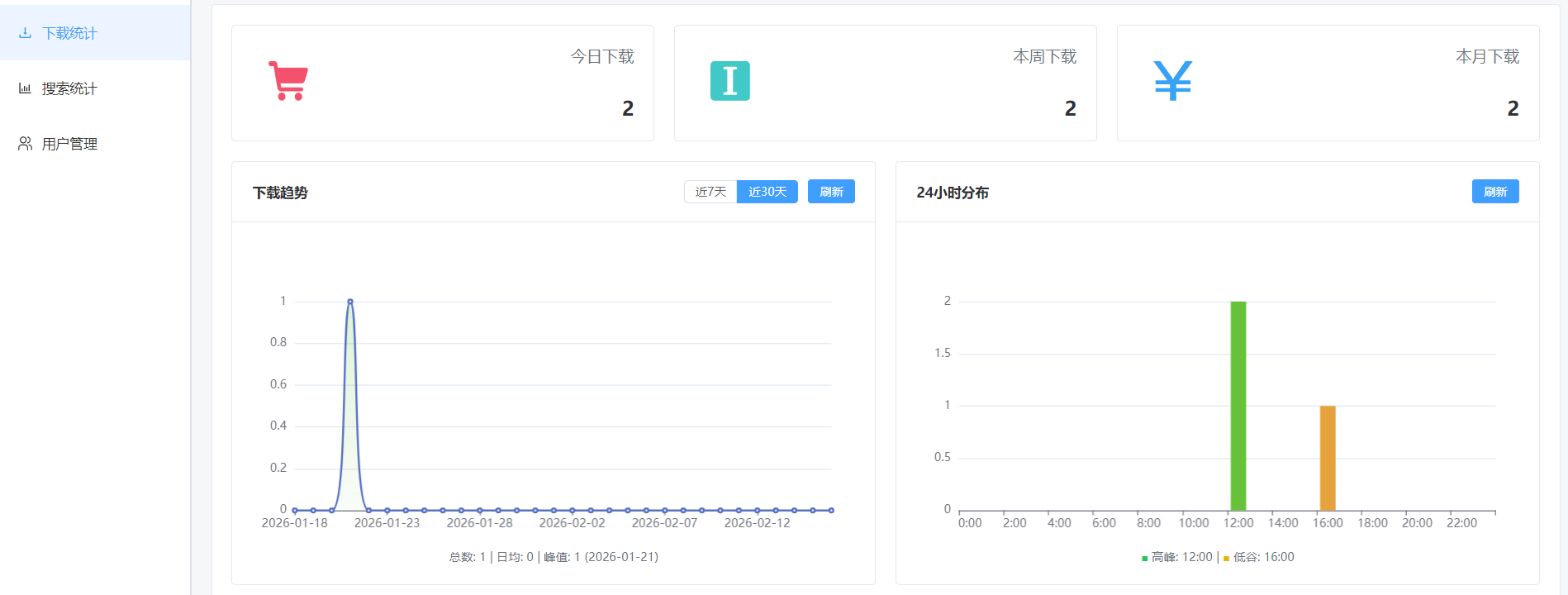Screen dimensions: 1568x595
Task: Click the green 12:00 bar
Action: [x=1238, y=405]
